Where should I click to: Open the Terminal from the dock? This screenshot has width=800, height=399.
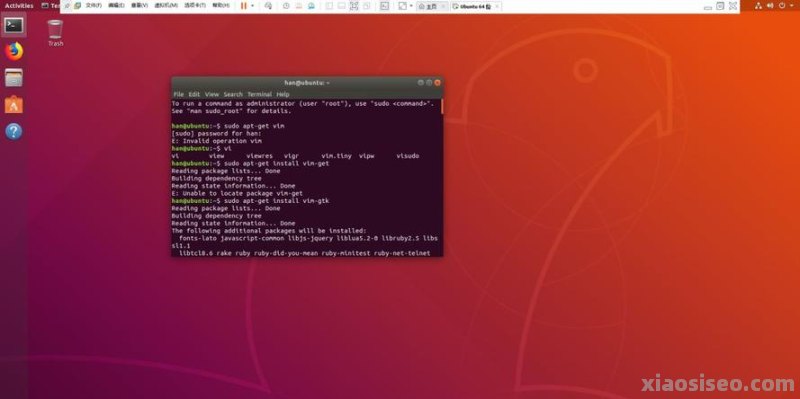pos(14,25)
